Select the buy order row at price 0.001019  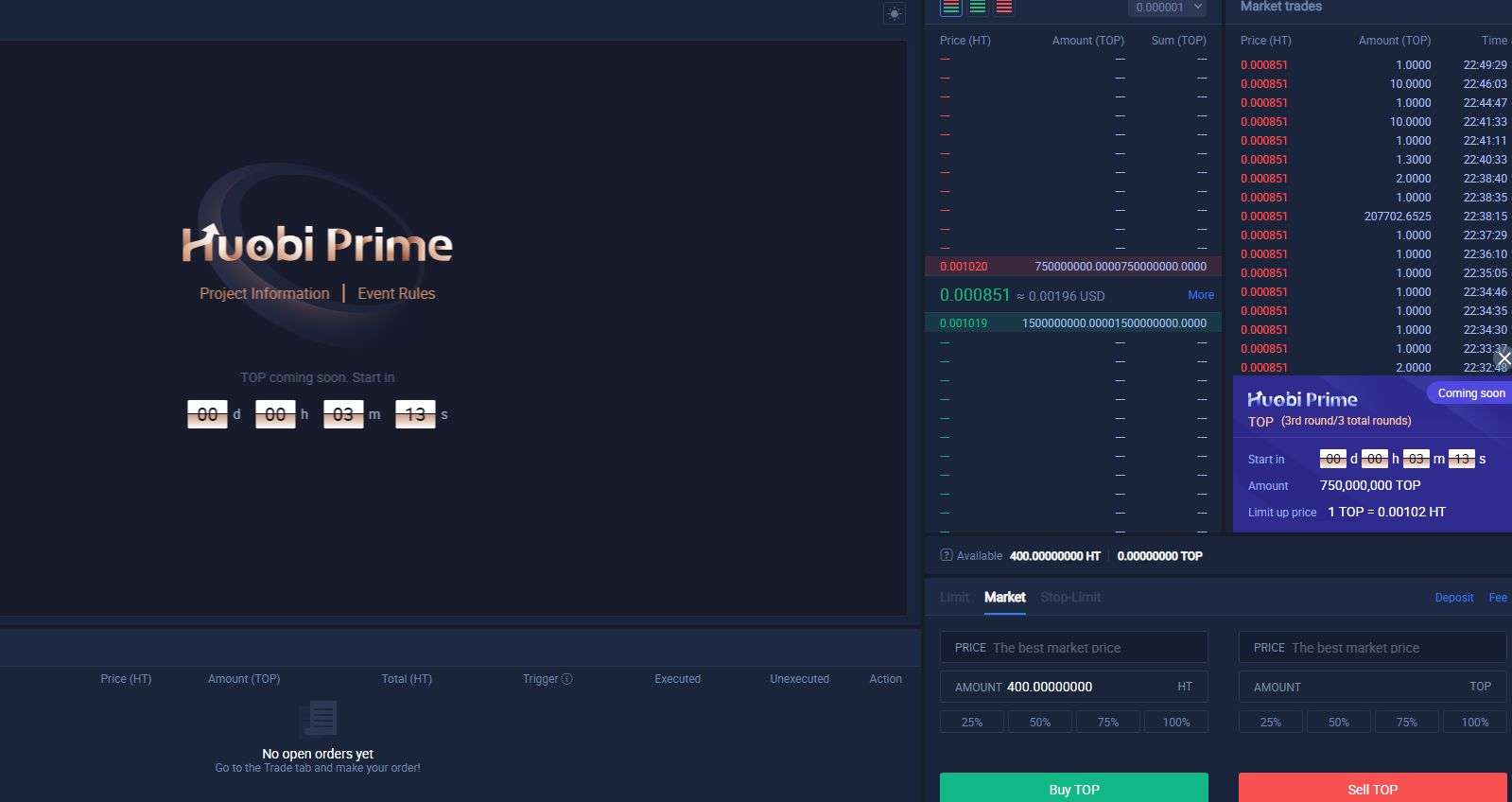[x=1073, y=323]
